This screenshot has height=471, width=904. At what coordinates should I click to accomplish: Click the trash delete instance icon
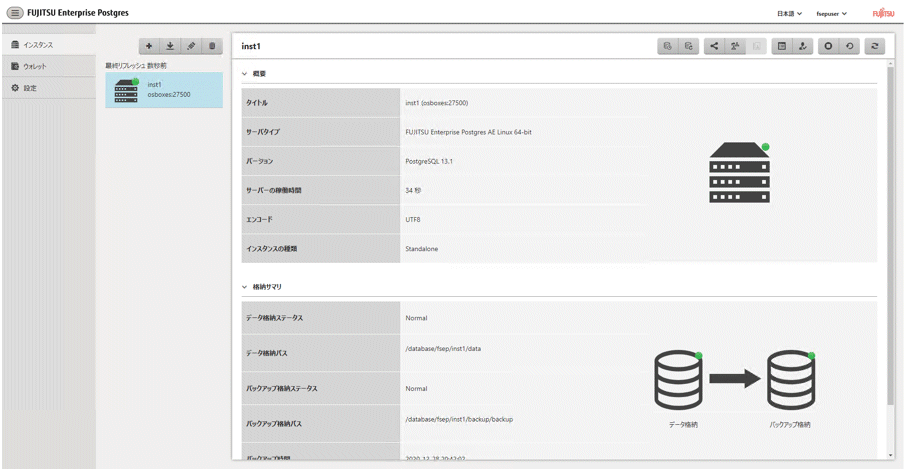click(212, 46)
